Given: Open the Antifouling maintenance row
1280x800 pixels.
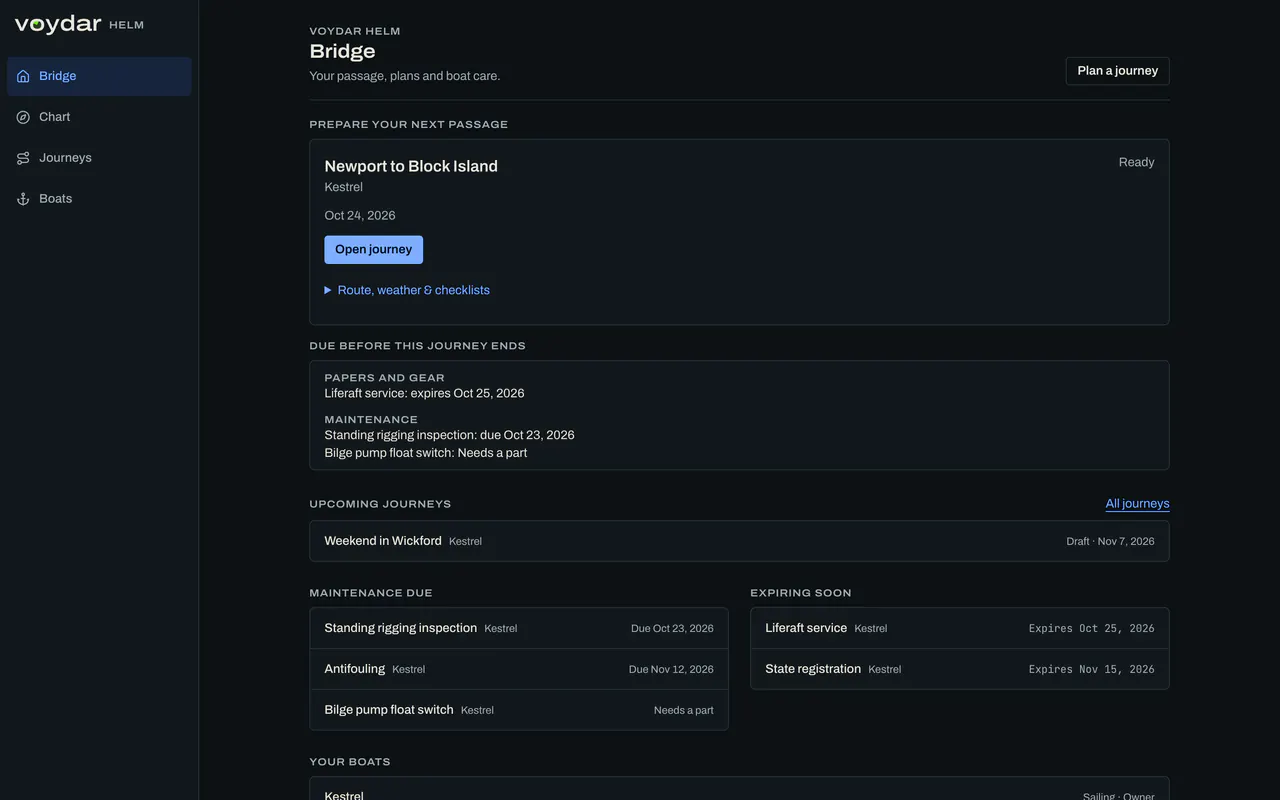Looking at the screenshot, I should click(519, 669).
